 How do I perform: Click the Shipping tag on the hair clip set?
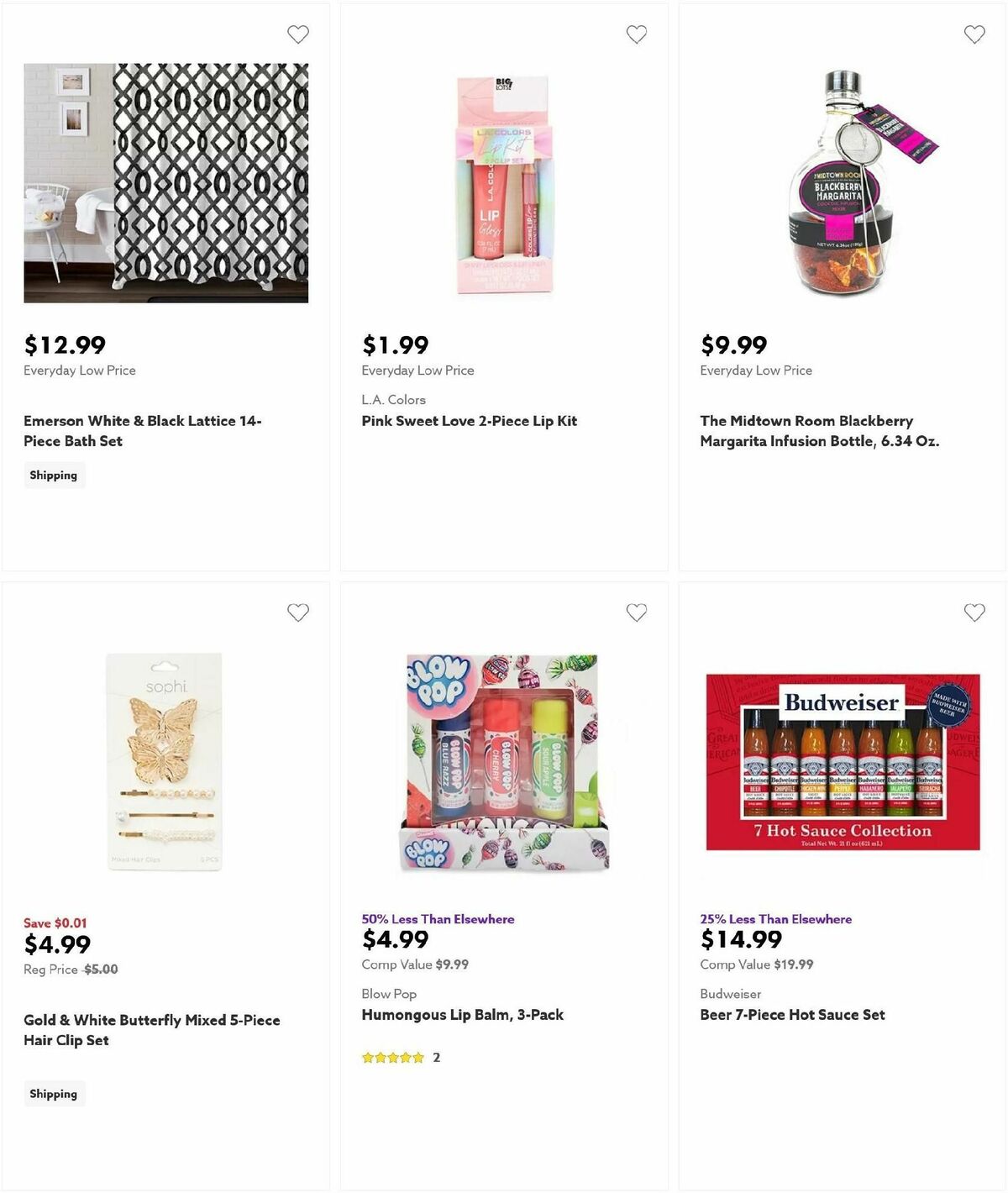[54, 1093]
